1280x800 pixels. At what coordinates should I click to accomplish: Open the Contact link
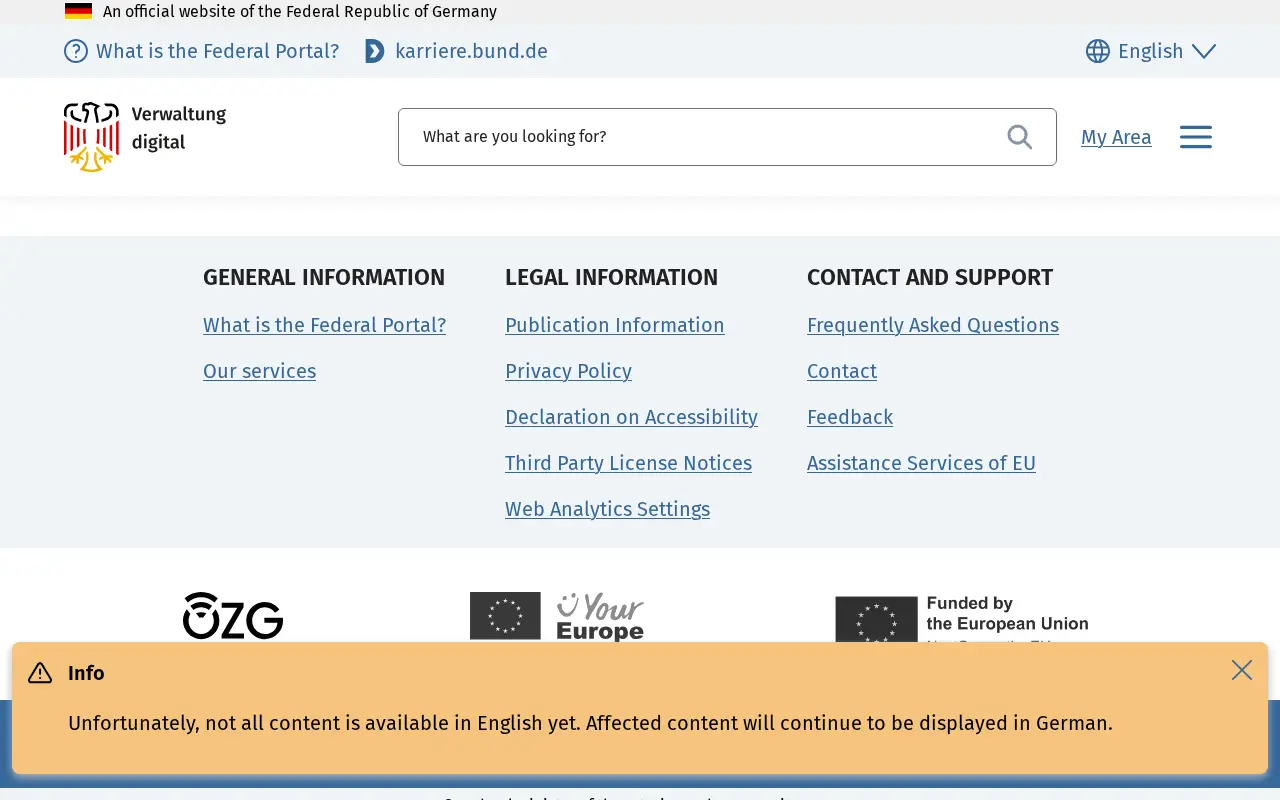pyautogui.click(x=842, y=371)
